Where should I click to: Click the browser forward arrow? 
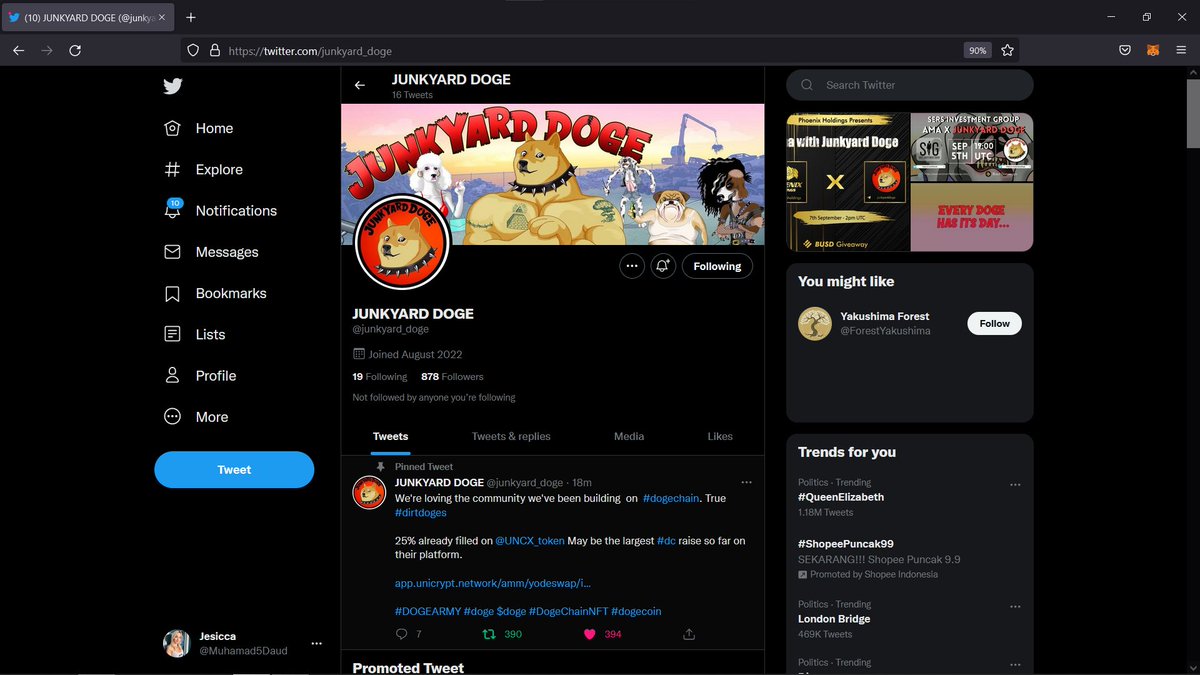[47, 50]
